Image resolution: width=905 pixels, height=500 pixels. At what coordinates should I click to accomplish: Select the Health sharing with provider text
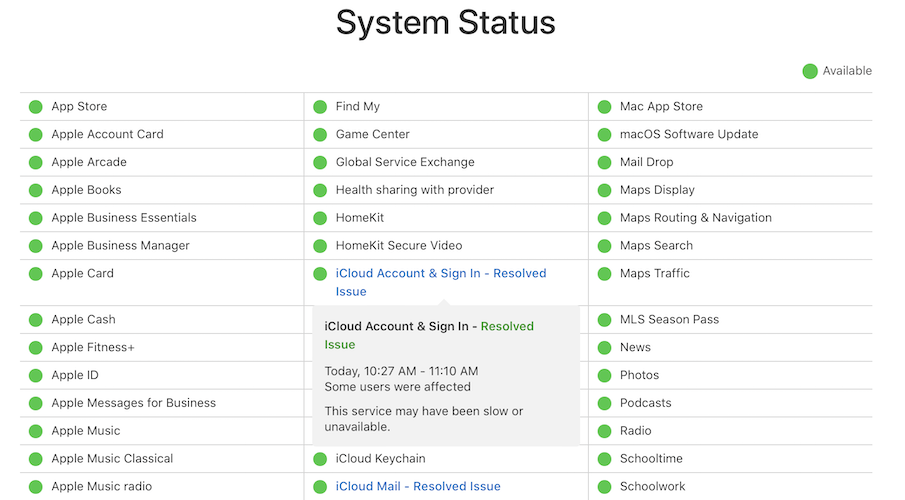click(414, 189)
